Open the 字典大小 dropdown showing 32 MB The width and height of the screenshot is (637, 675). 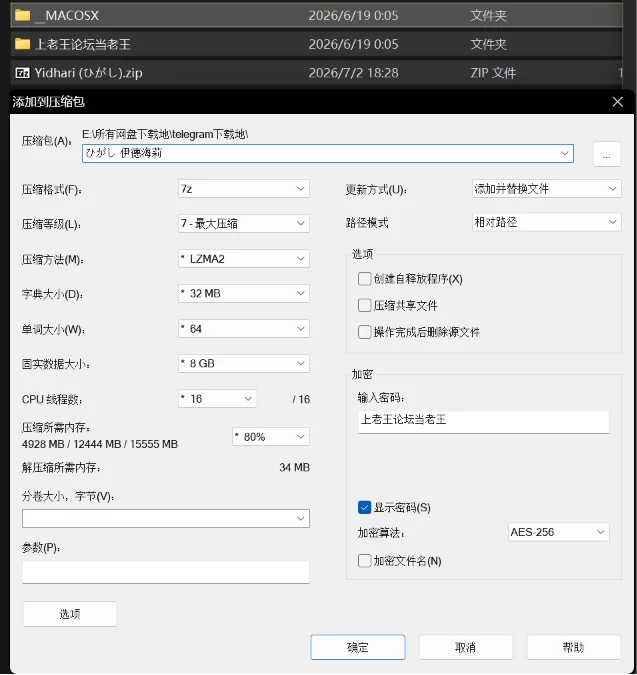coord(244,294)
